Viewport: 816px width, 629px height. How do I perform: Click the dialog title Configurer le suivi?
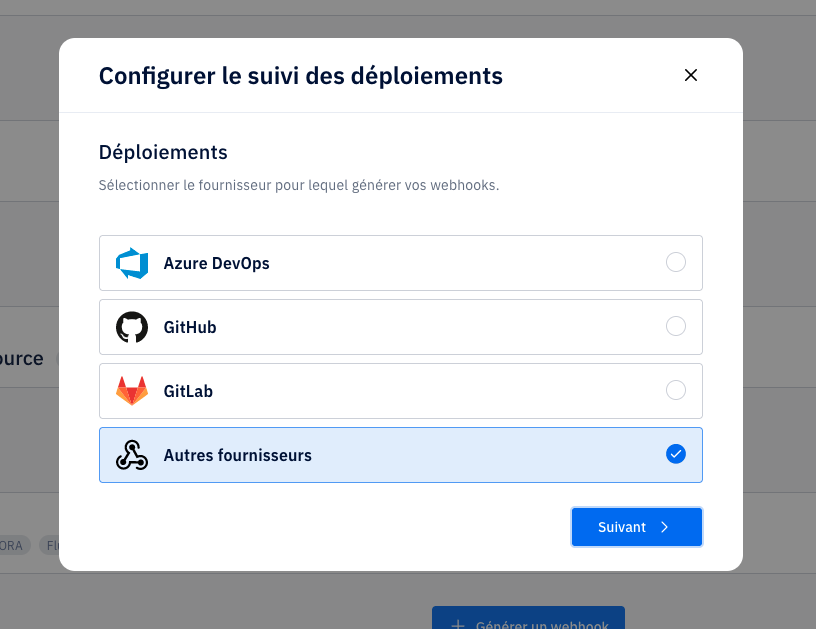coord(301,76)
